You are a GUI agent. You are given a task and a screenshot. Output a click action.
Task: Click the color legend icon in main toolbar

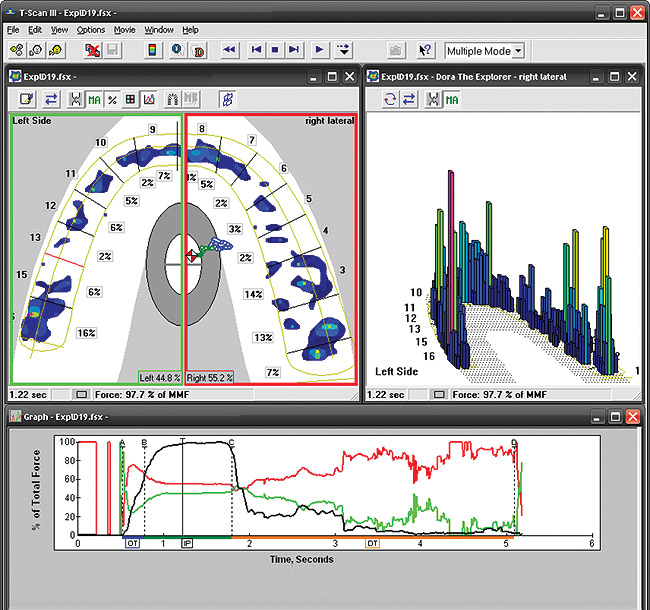[151, 49]
